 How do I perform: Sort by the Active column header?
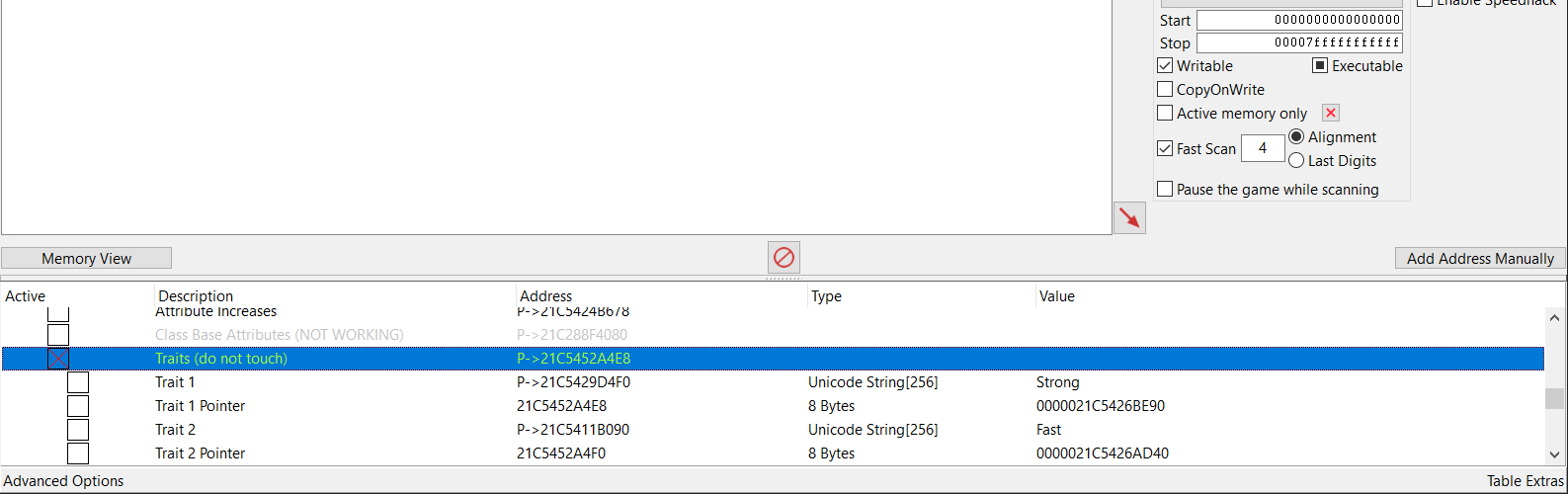tap(26, 296)
